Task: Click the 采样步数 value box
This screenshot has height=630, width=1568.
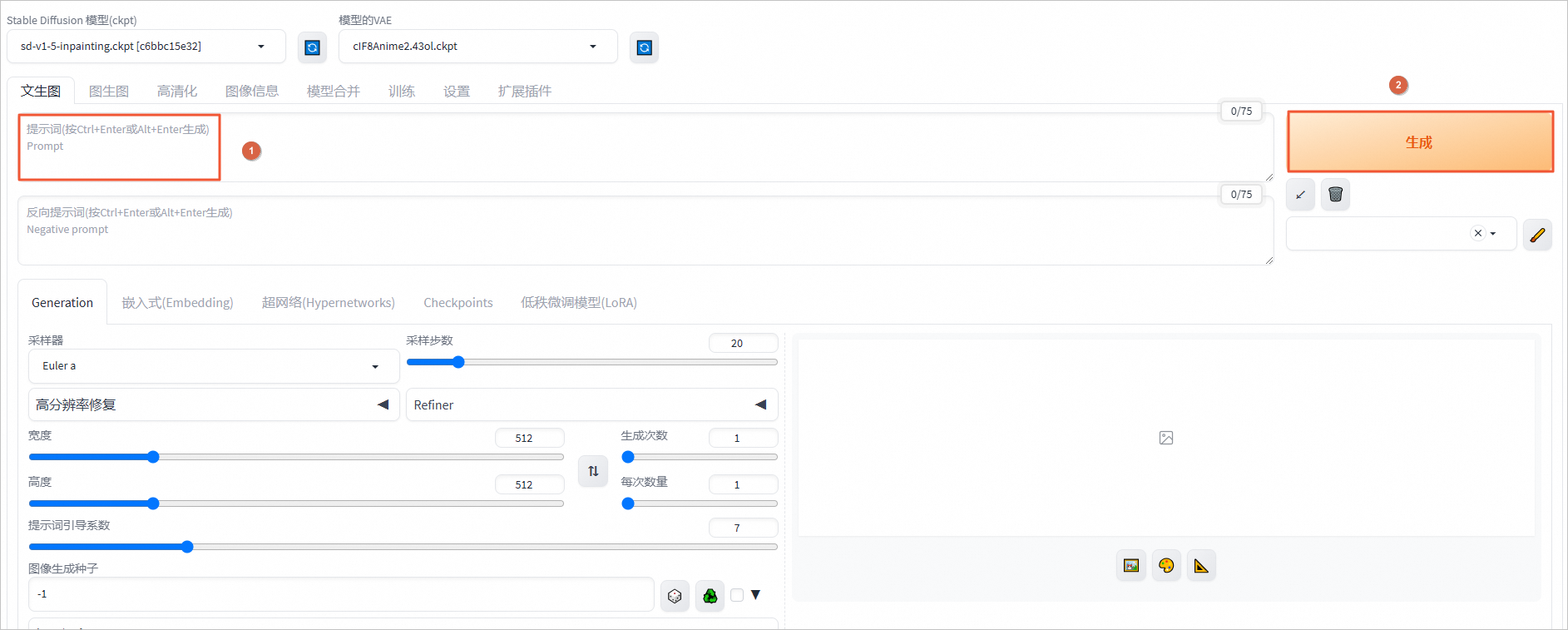Action: [743, 343]
